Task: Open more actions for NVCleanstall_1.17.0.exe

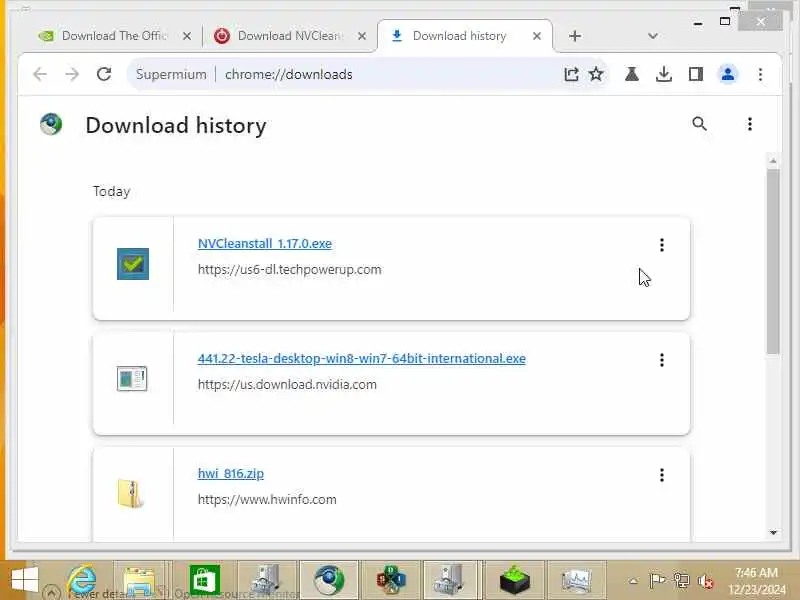Action: (662, 245)
